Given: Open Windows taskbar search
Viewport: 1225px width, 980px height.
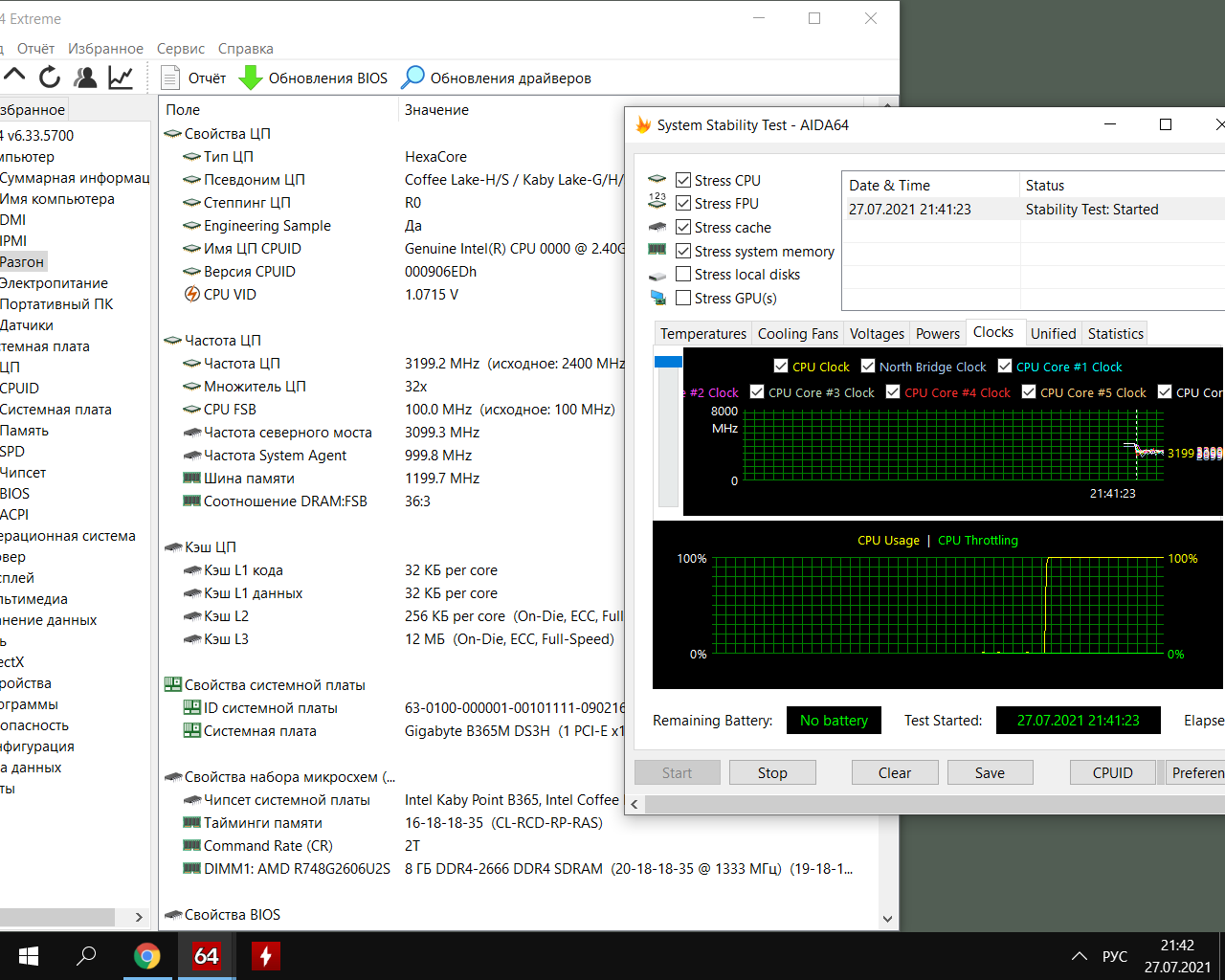Looking at the screenshot, I should click(x=87, y=956).
